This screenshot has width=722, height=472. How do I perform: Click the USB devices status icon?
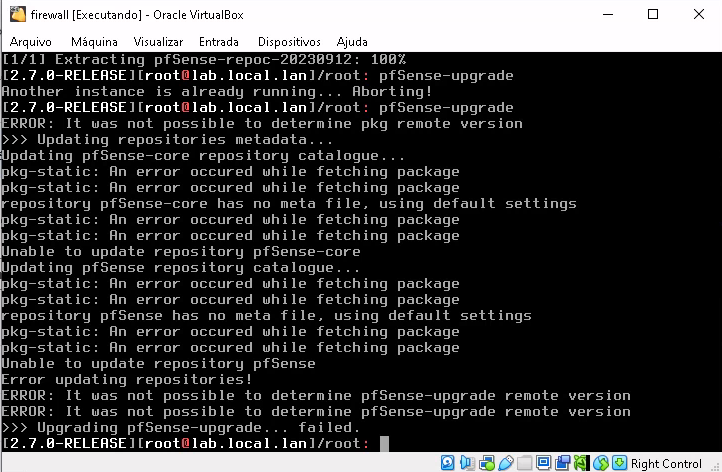point(506,463)
